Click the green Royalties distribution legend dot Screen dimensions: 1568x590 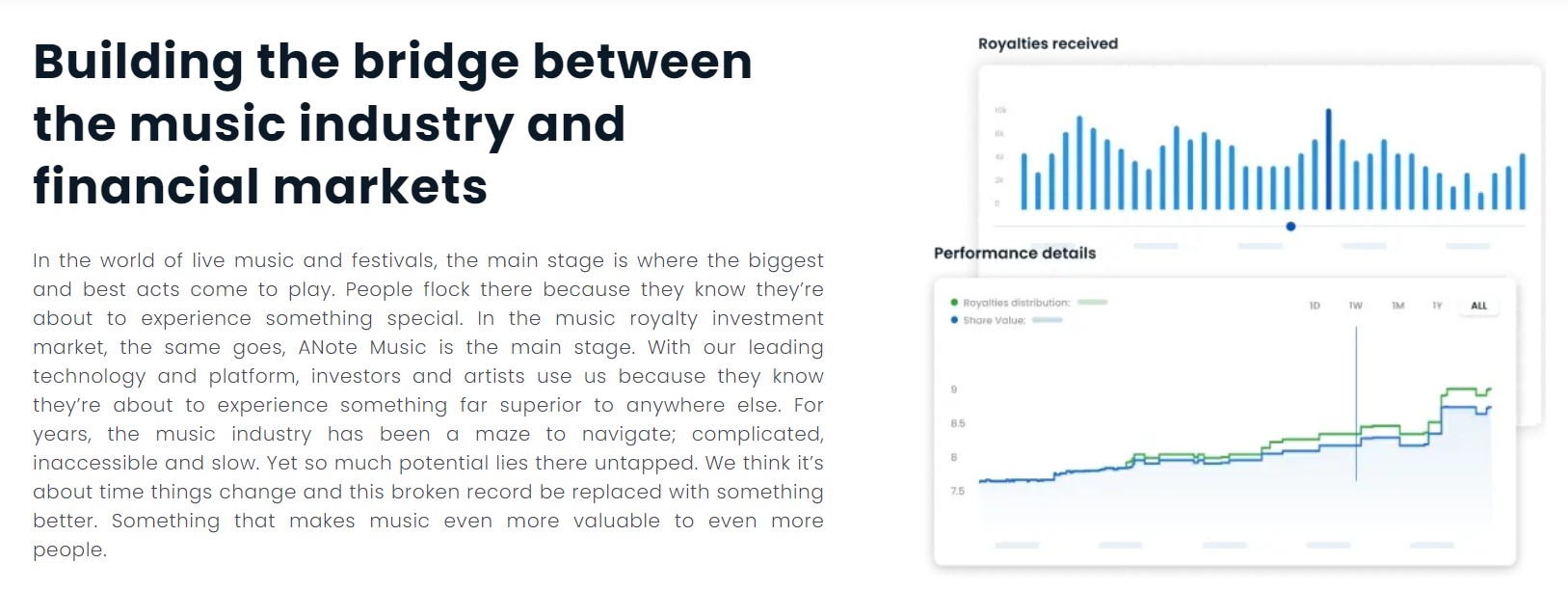pos(954,303)
